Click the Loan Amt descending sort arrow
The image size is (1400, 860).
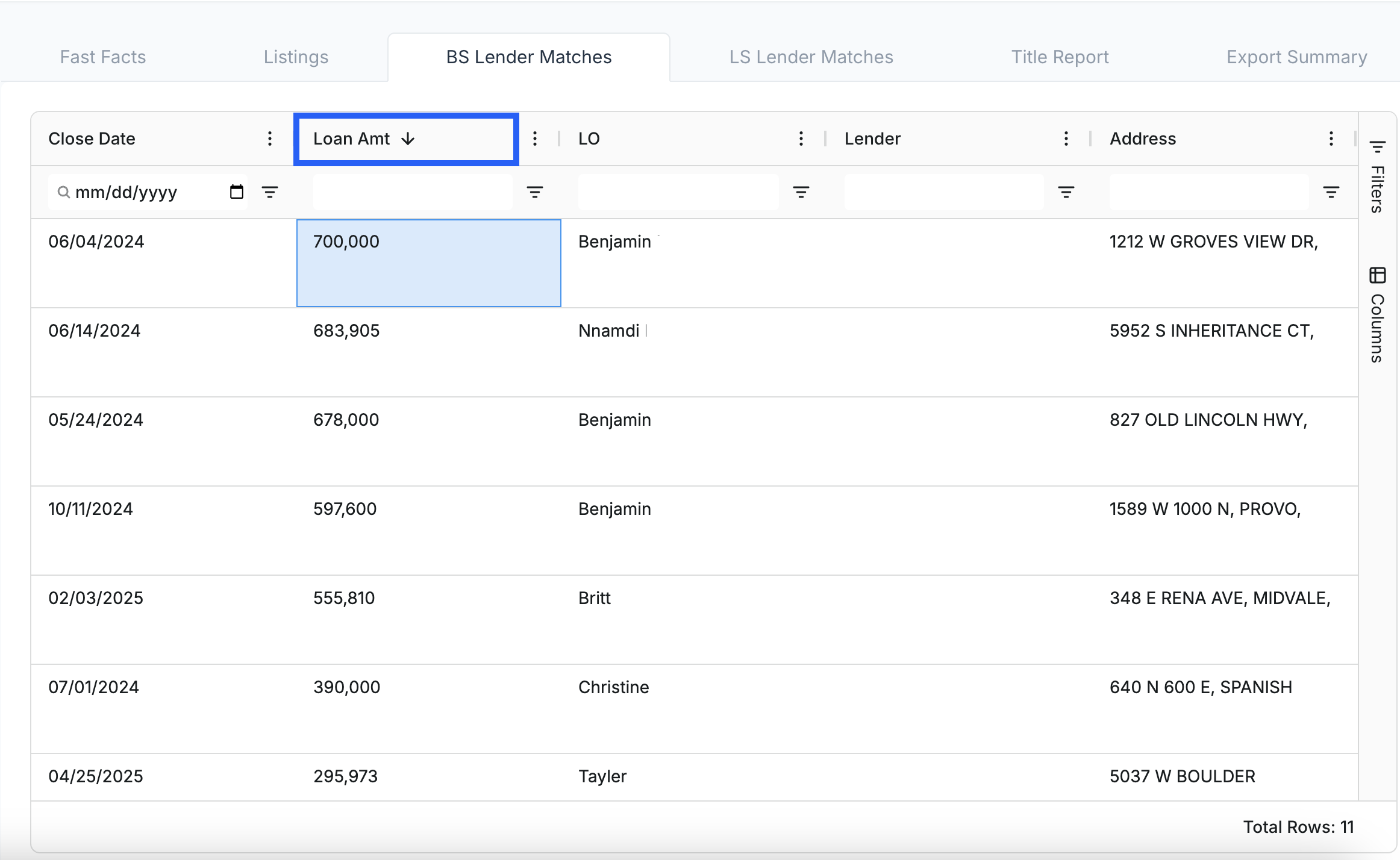pos(408,139)
